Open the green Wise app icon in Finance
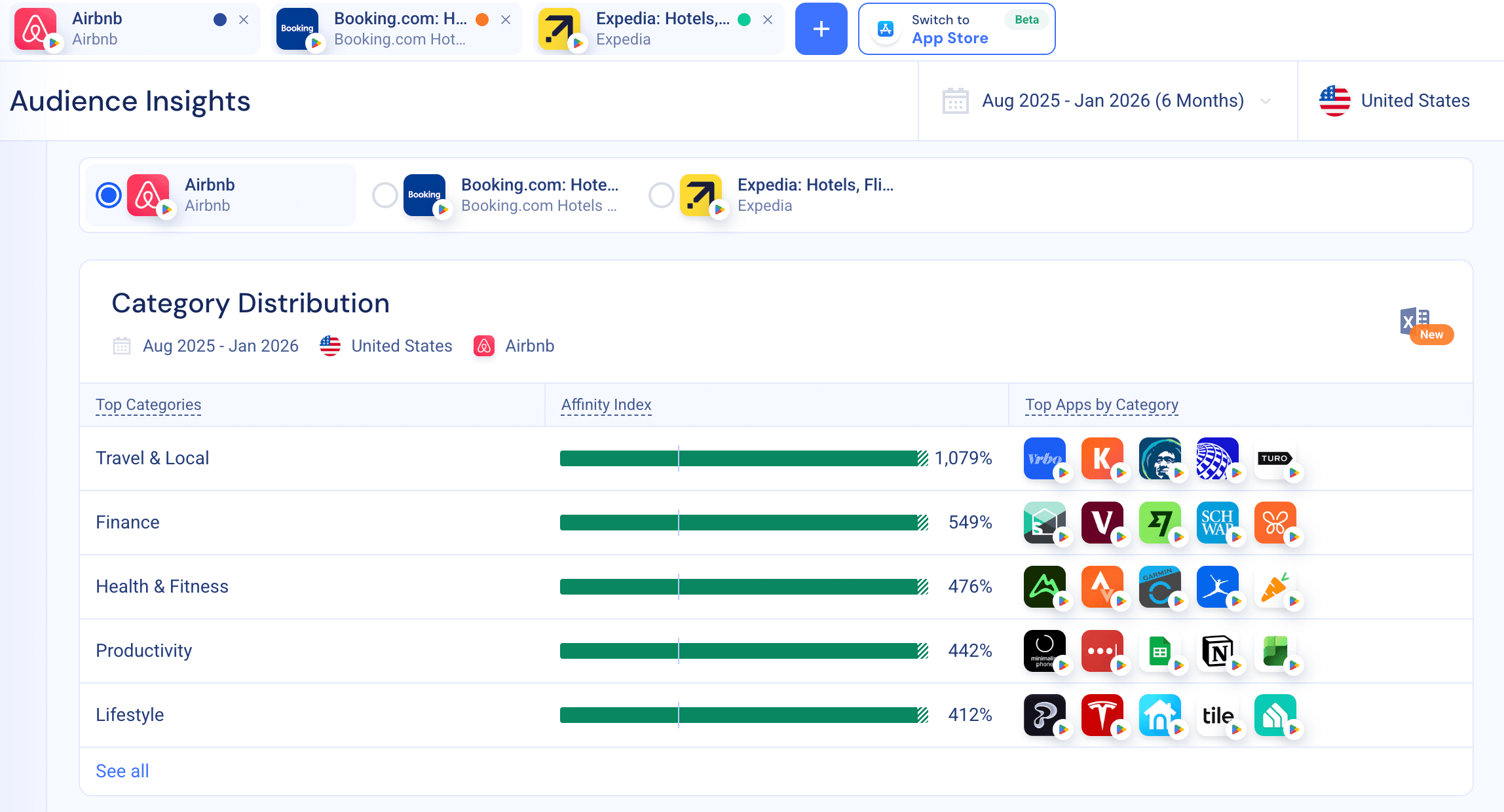Image resolution: width=1504 pixels, height=812 pixels. (x=1159, y=523)
